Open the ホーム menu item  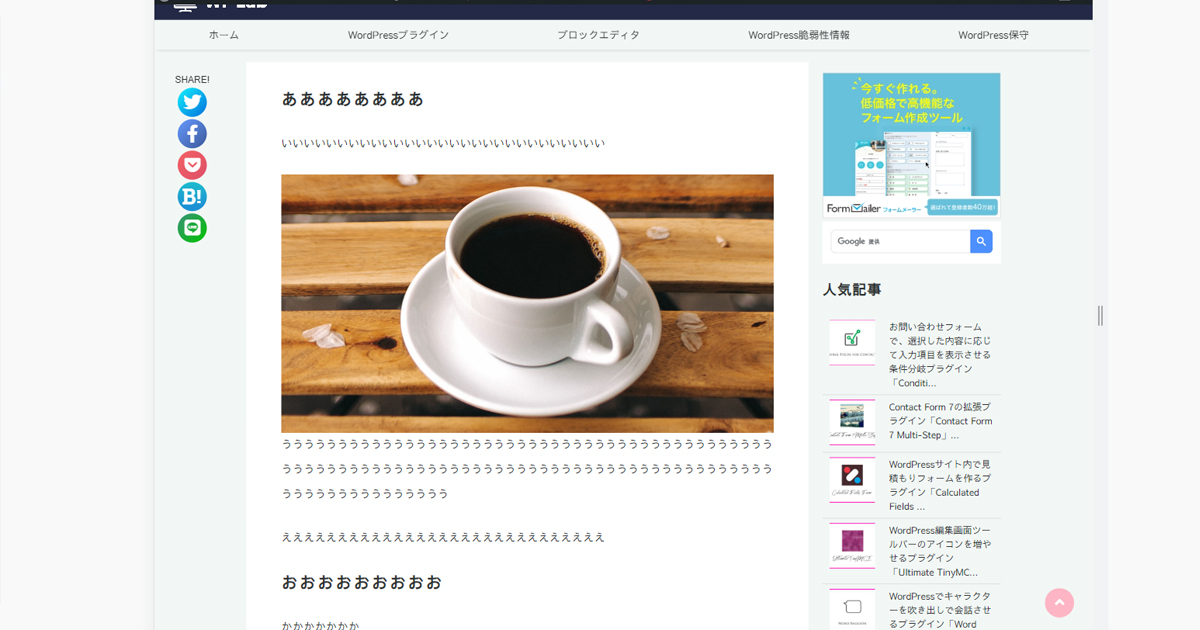click(x=222, y=34)
